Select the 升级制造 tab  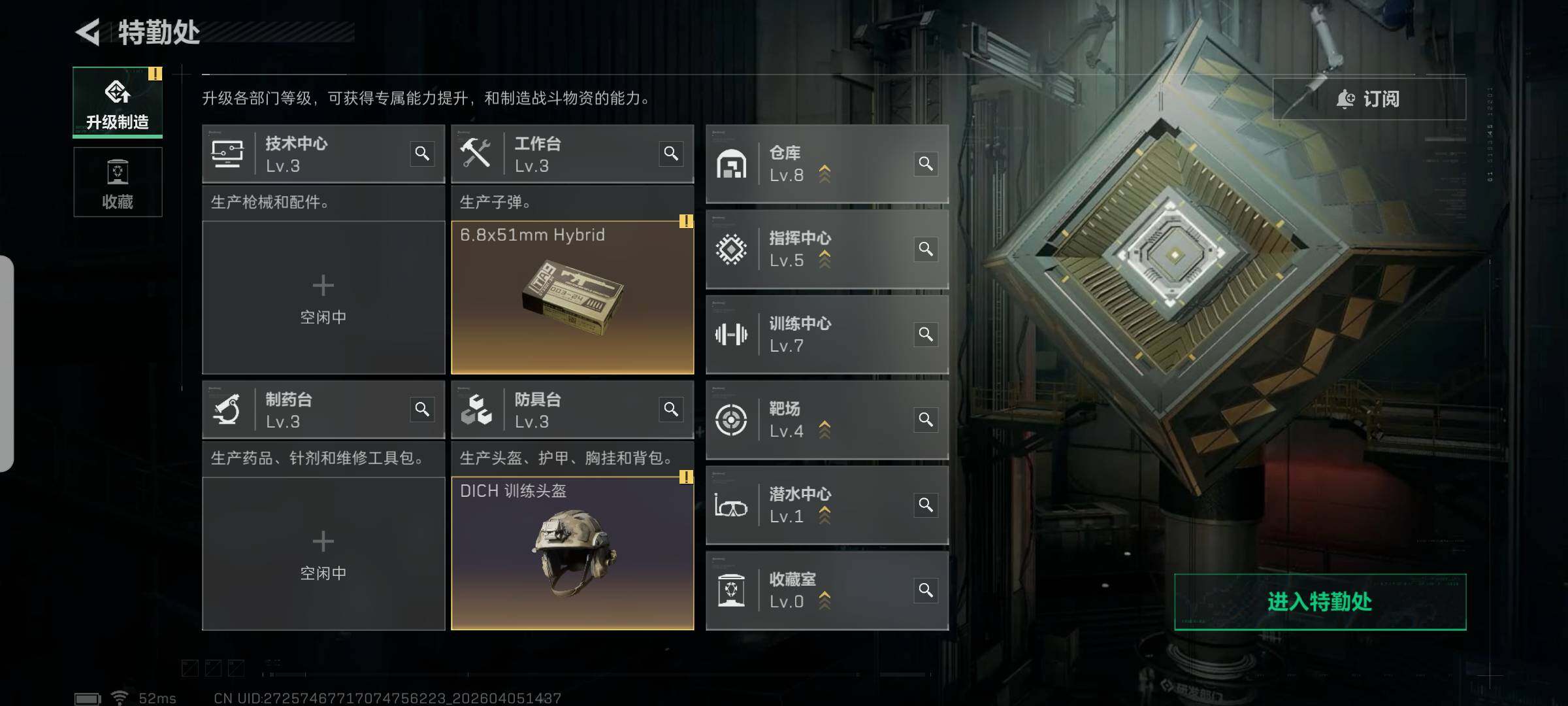(118, 103)
